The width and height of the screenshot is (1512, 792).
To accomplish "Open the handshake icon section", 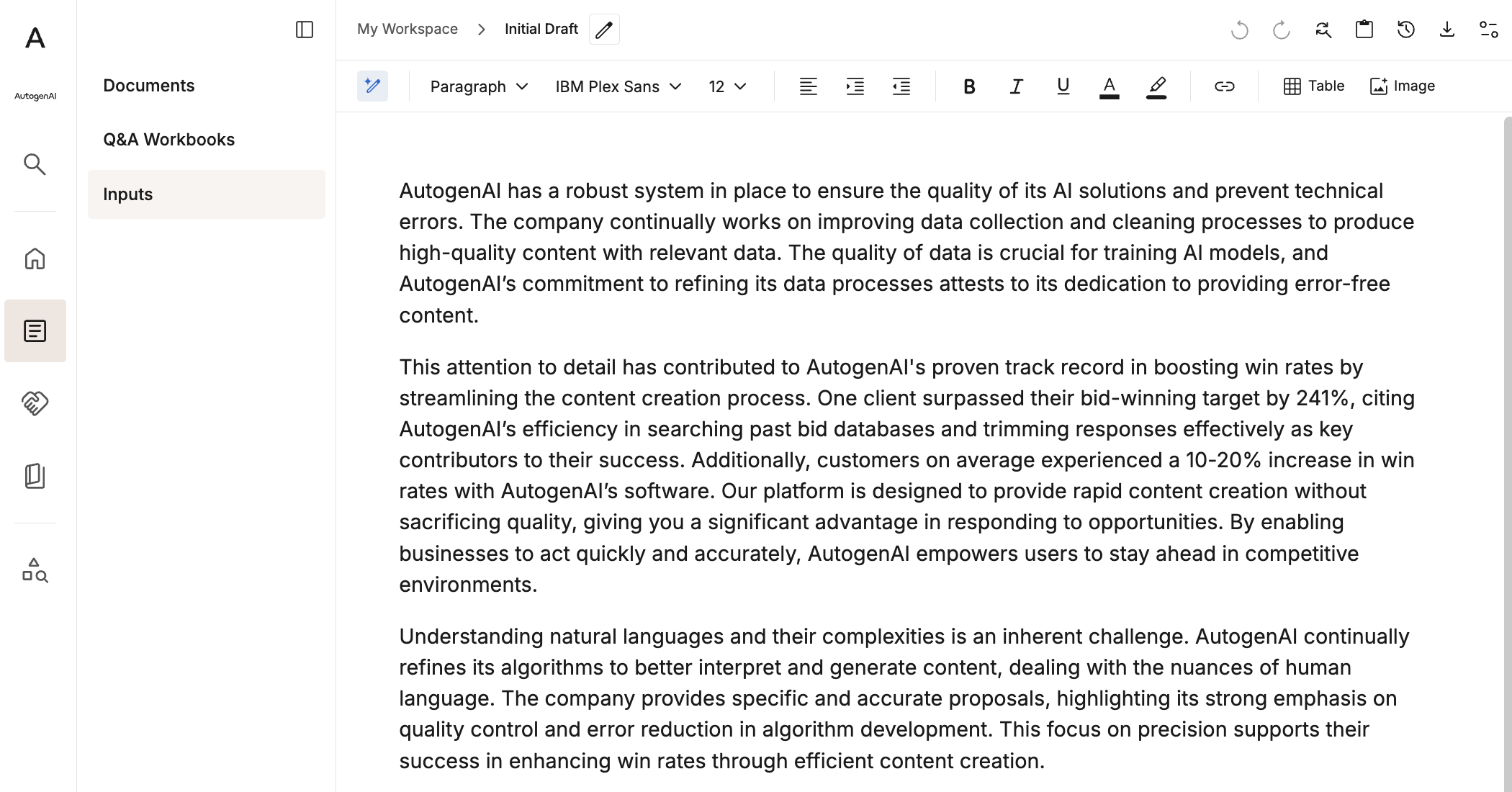I will 35,402.
